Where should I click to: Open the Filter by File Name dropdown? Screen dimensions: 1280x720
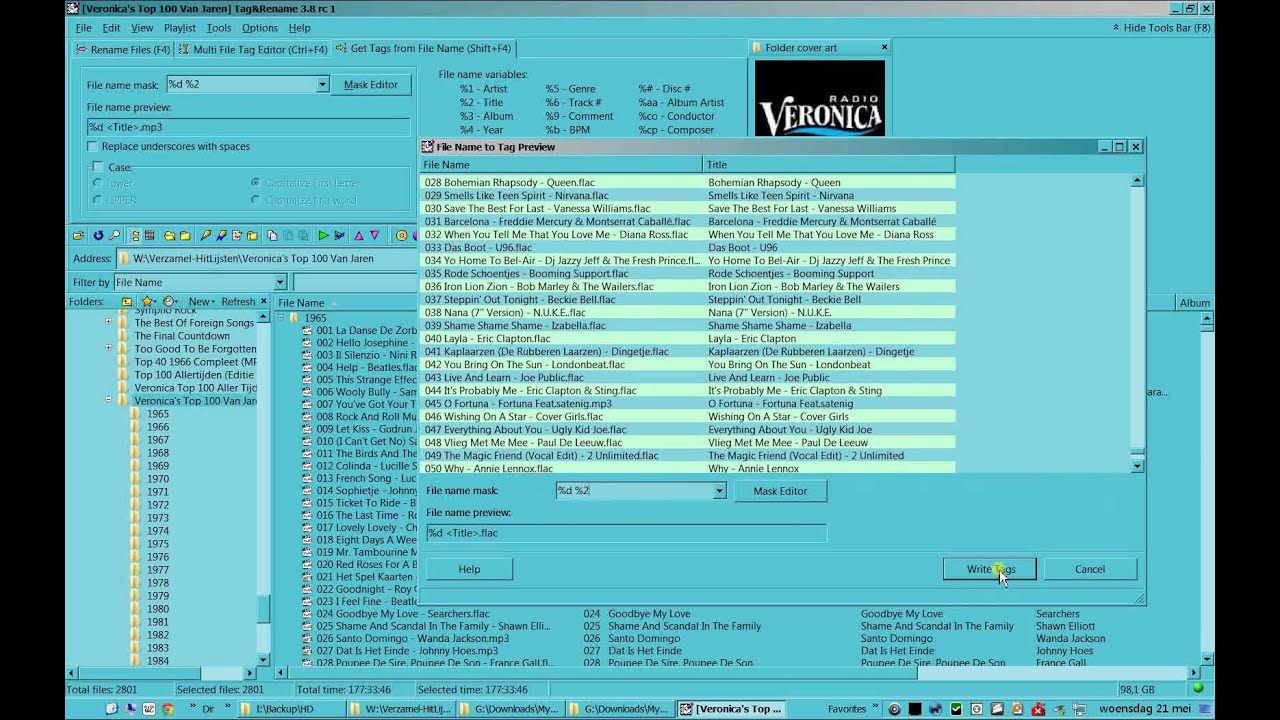281,283
